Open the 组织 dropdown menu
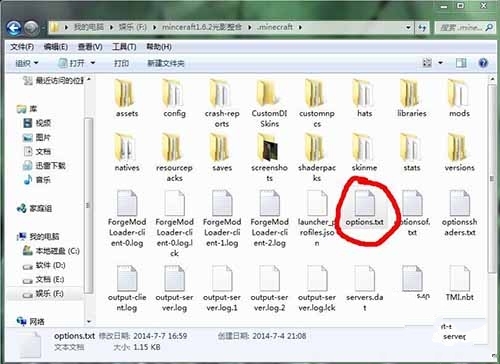Image resolution: width=500 pixels, height=364 pixels. point(27,63)
